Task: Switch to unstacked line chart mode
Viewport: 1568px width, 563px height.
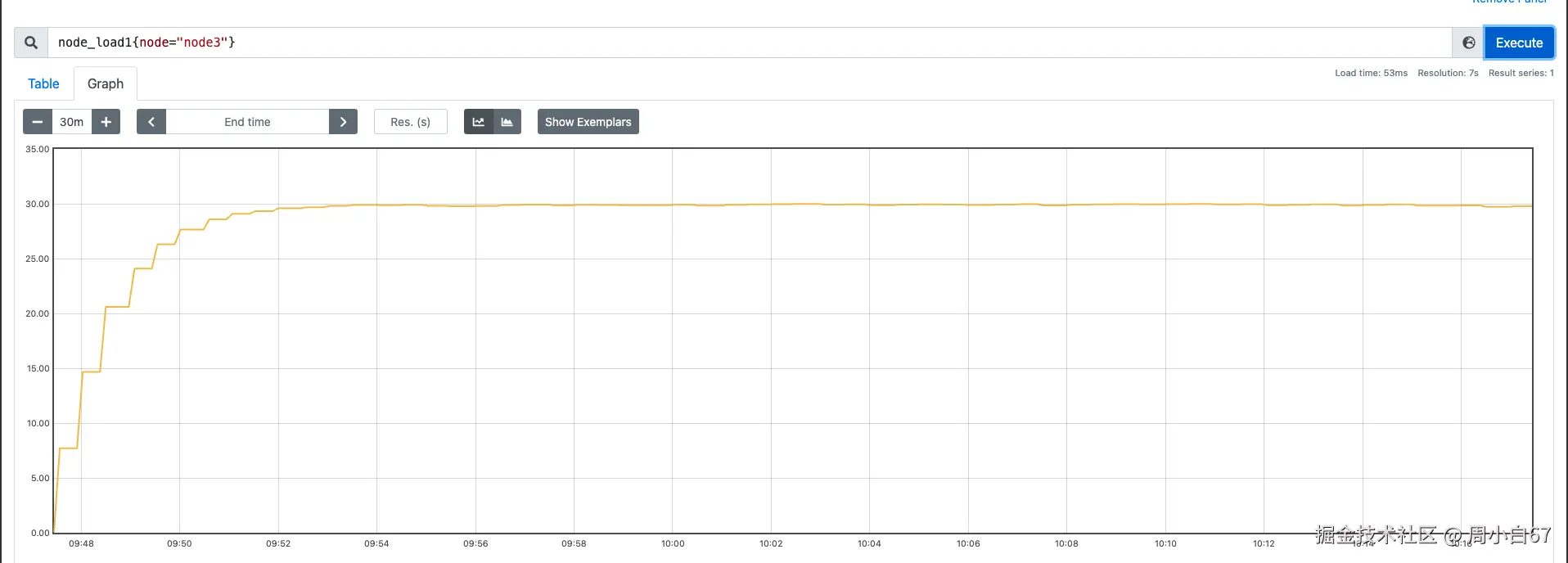Action: click(479, 122)
